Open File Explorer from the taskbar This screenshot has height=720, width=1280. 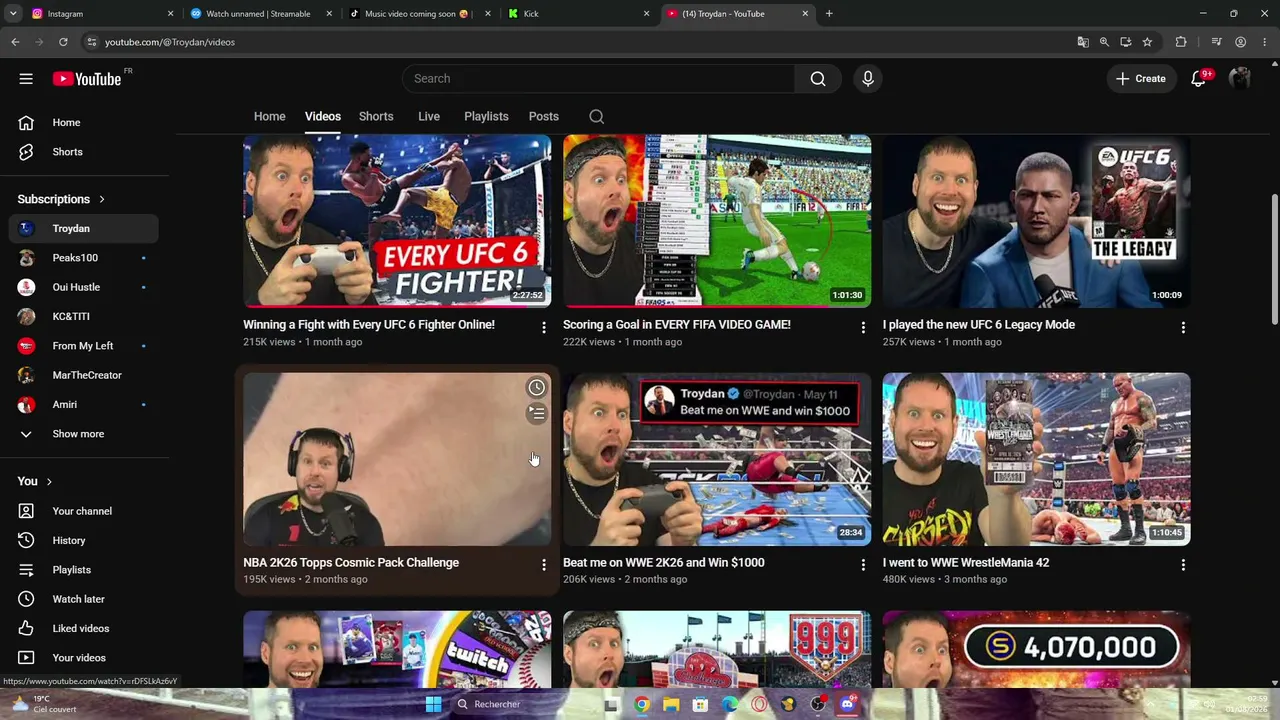(x=671, y=704)
